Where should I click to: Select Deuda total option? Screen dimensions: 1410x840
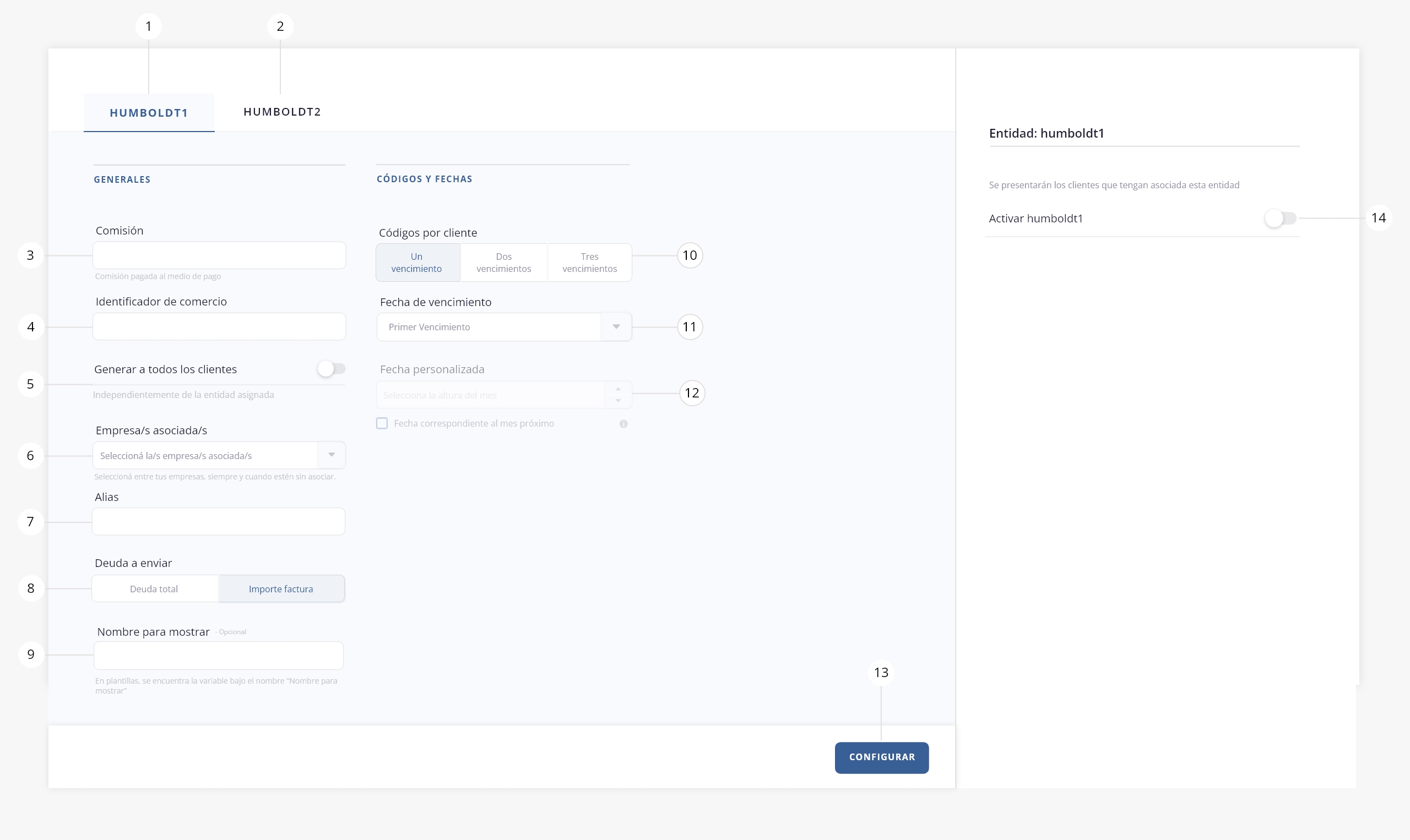click(154, 588)
